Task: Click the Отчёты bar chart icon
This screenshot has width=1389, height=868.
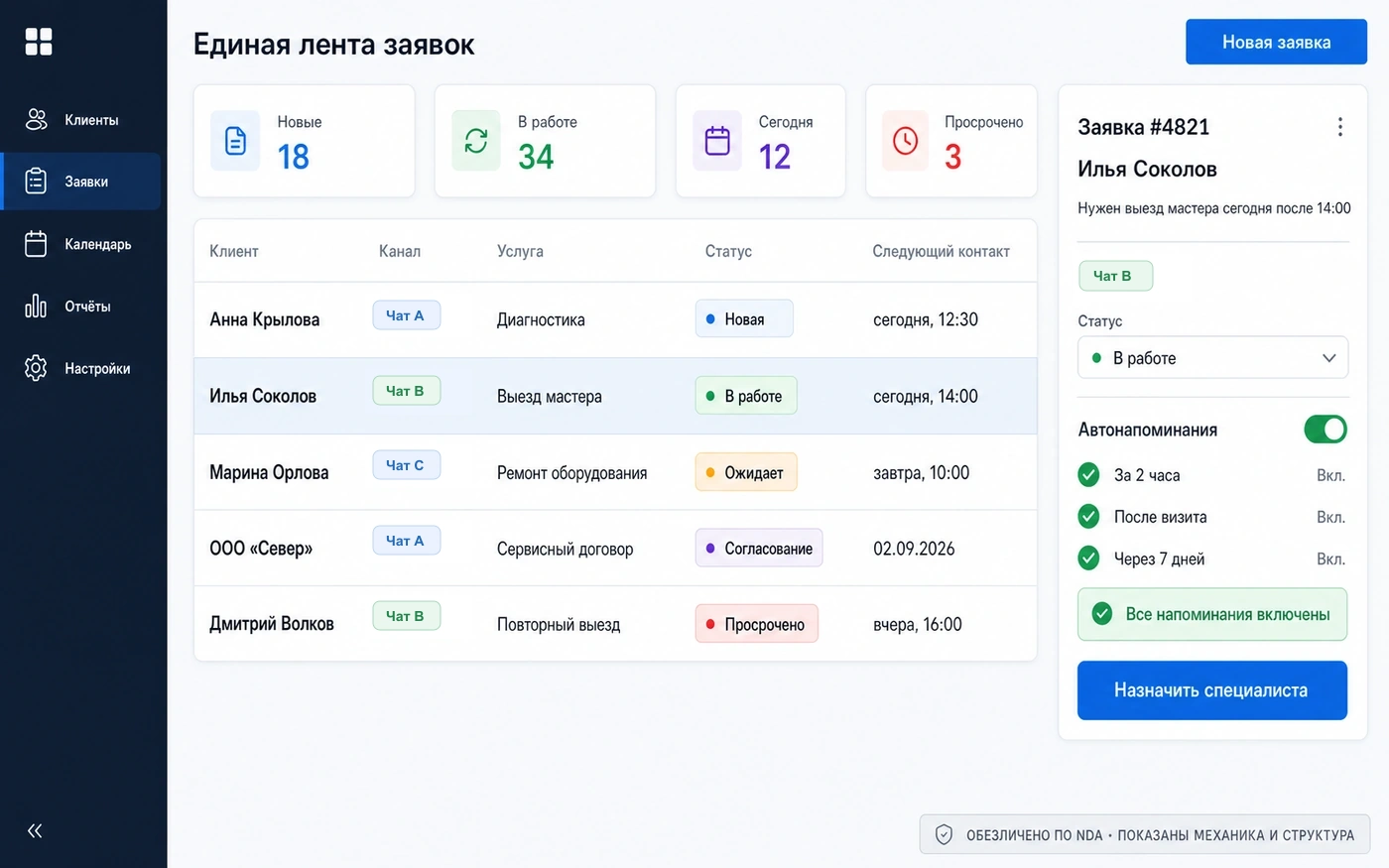Action: 36,306
